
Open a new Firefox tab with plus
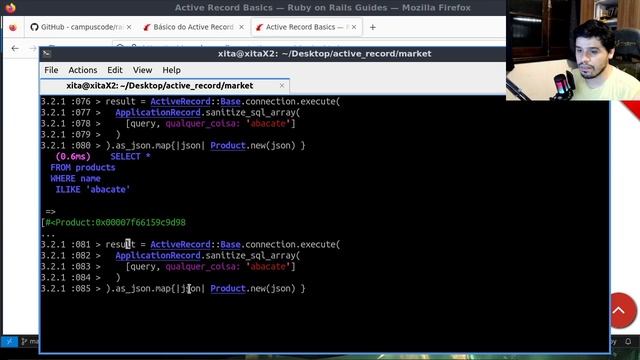[373, 27]
